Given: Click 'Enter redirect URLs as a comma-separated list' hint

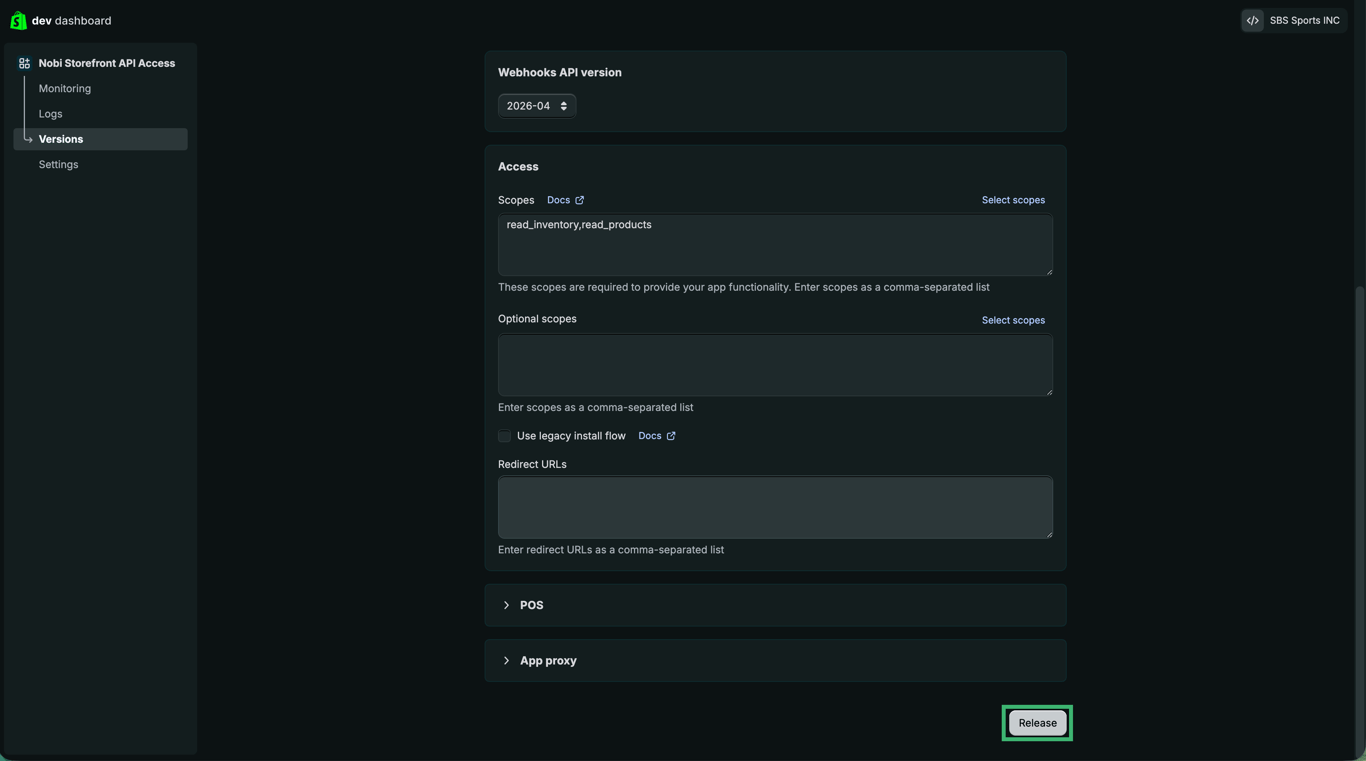Looking at the screenshot, I should click(x=611, y=550).
